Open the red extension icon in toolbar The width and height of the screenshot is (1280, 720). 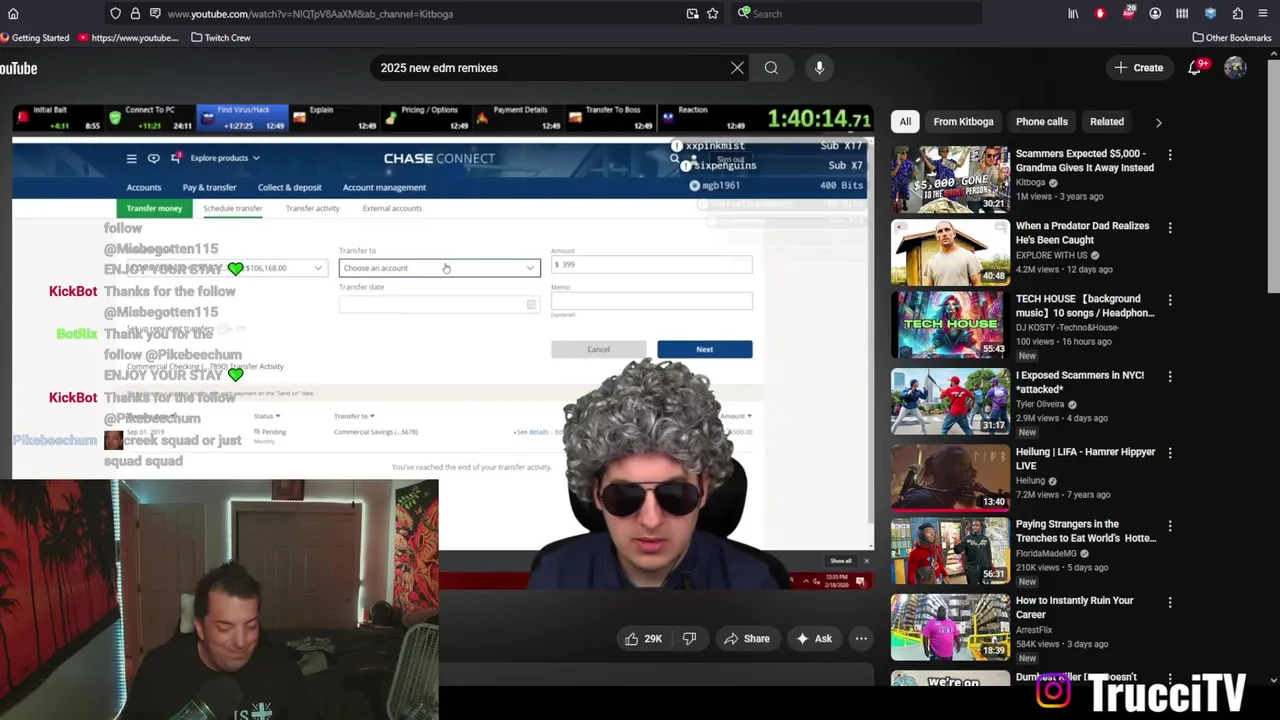click(x=1101, y=14)
